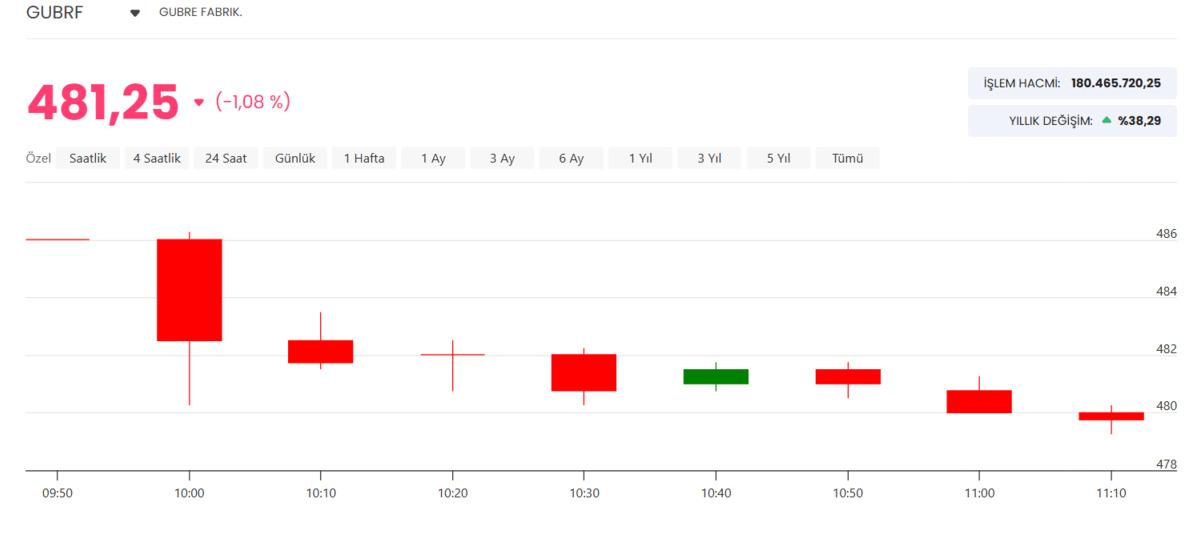
Task: Display all data with Tümü
Action: pyautogui.click(x=847, y=158)
